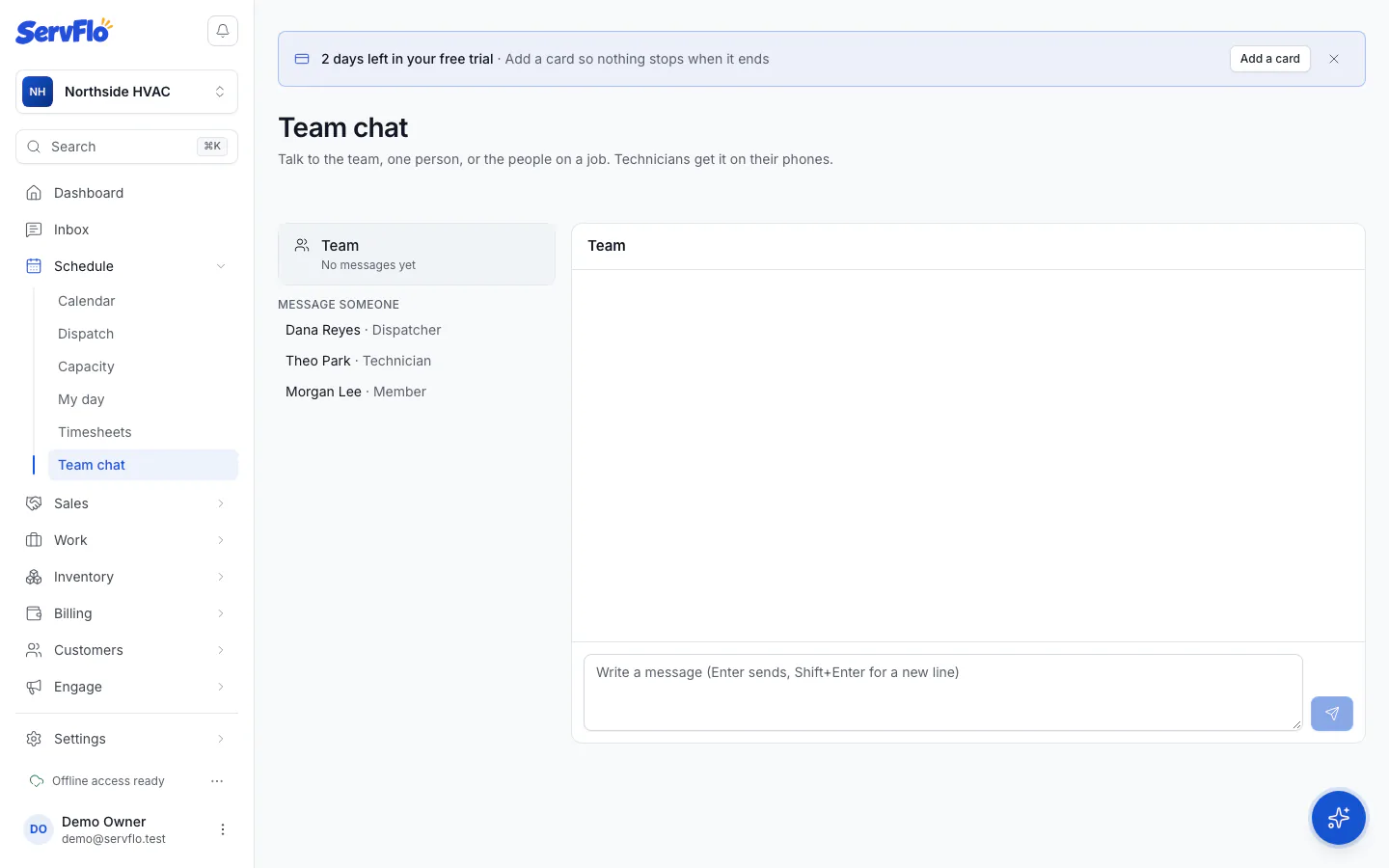Expand the Inventory section chevron
This screenshot has width=1389, height=868.
coord(221,577)
